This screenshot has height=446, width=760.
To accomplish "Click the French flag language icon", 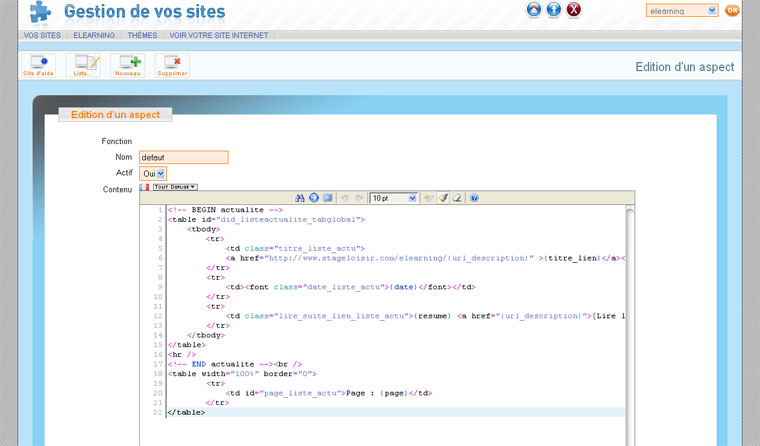I will (144, 187).
